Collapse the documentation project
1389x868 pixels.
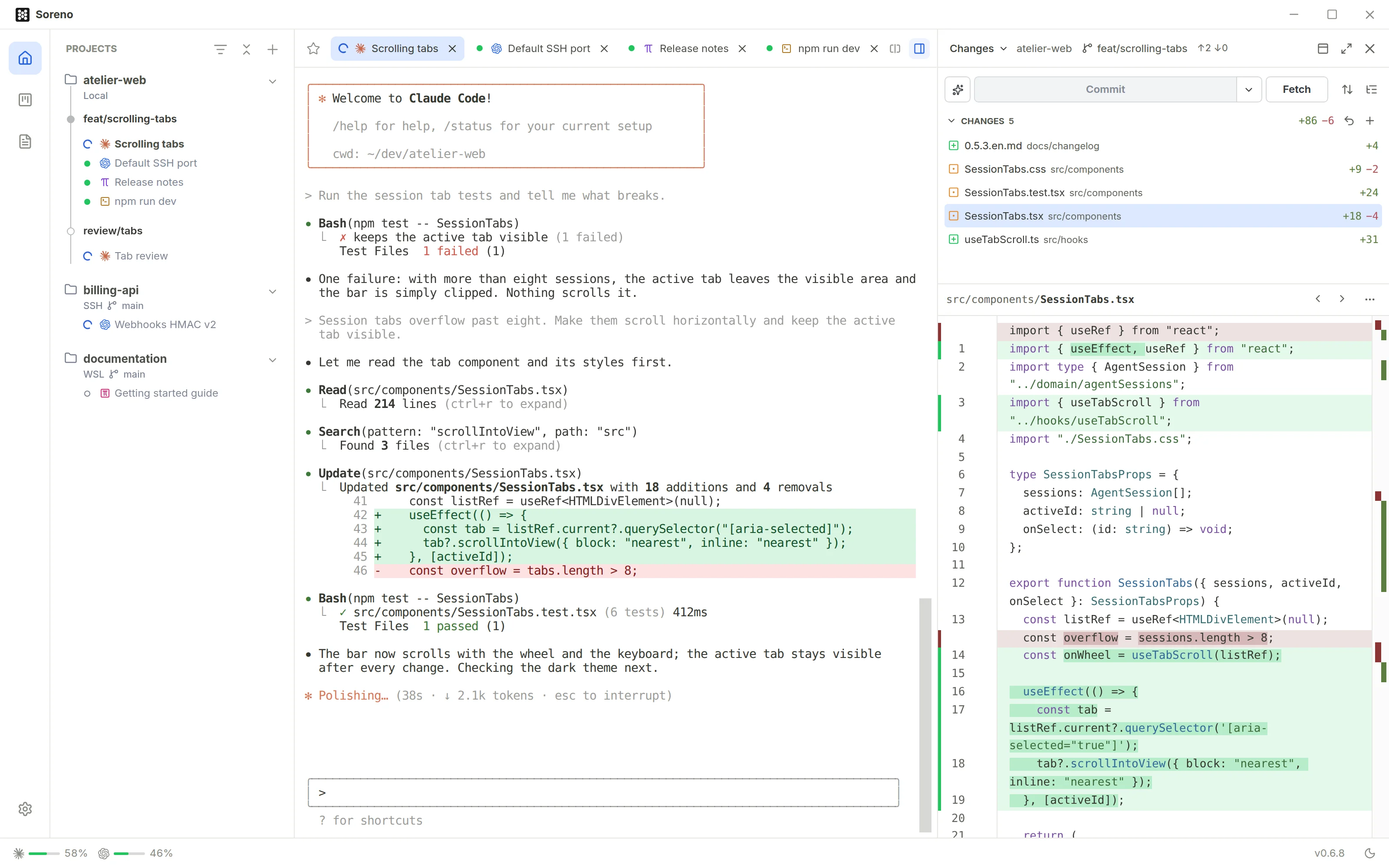(x=273, y=360)
